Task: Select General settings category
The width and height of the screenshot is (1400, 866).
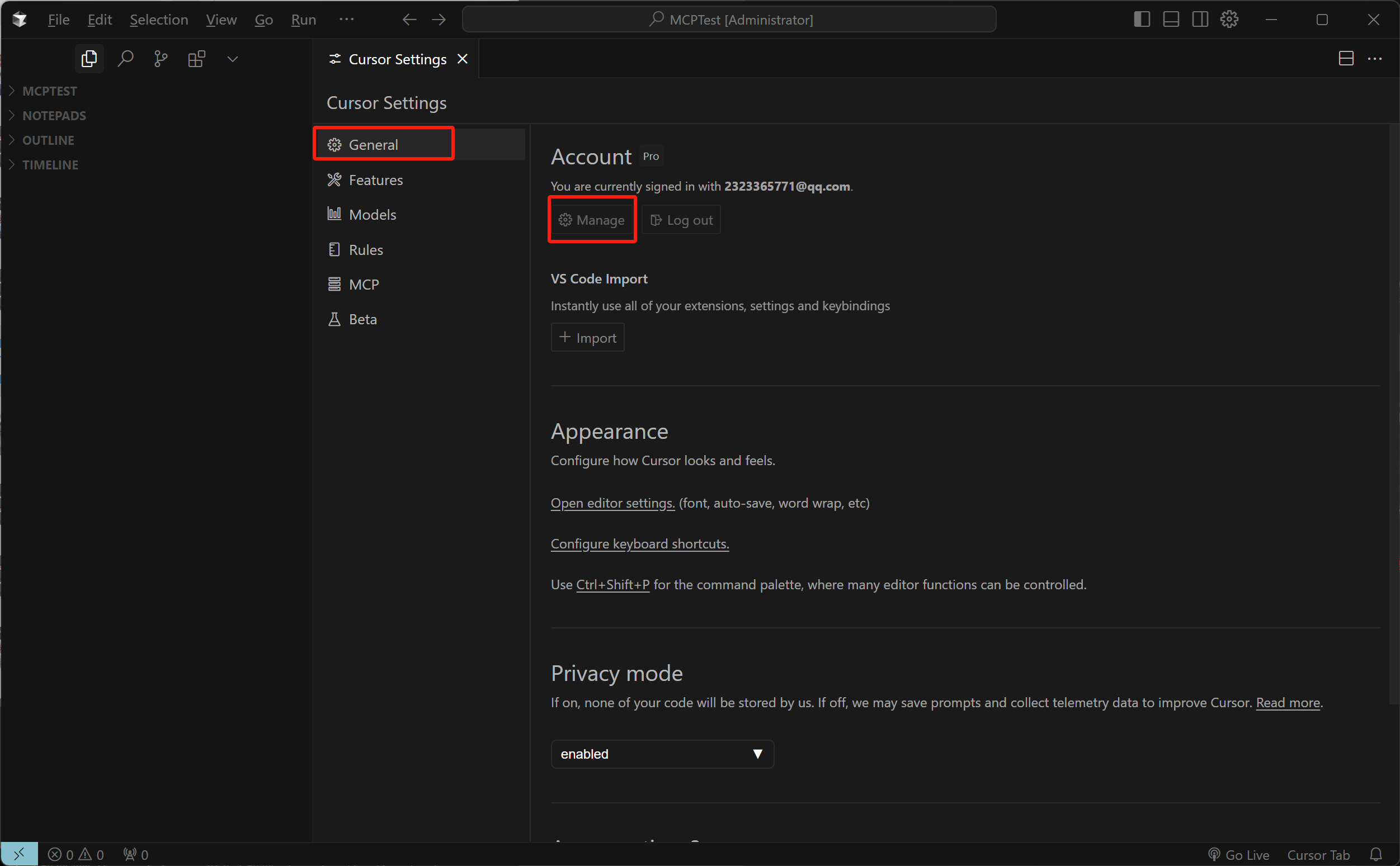Action: coord(420,145)
